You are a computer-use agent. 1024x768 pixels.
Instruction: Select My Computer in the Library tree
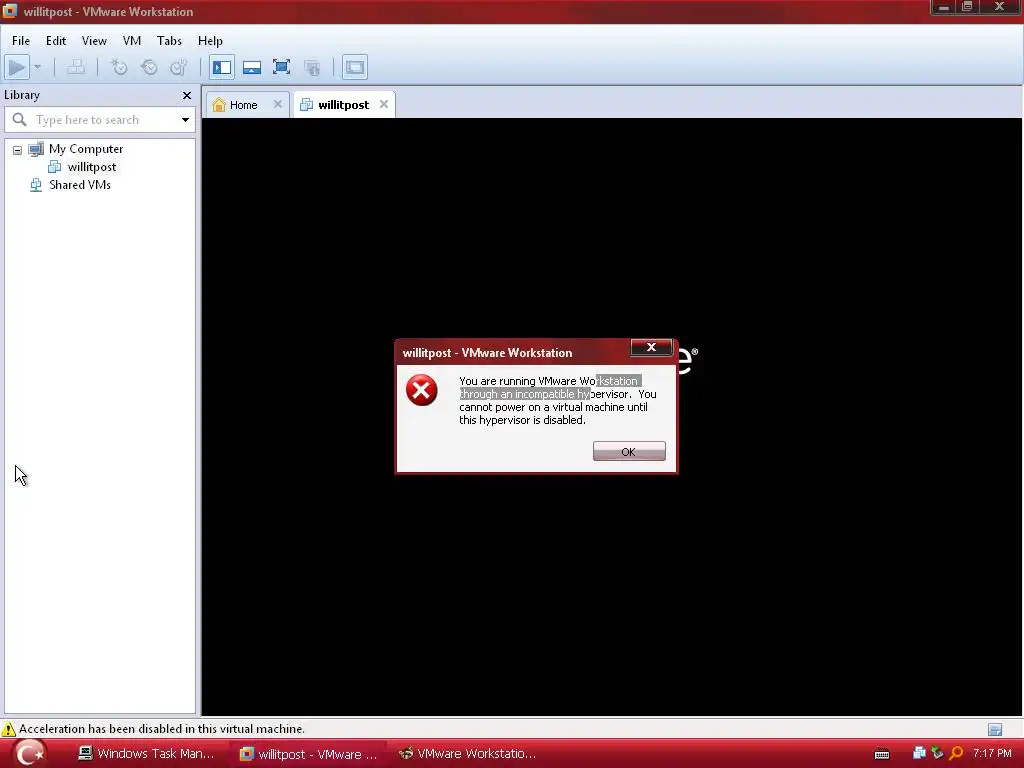86,149
